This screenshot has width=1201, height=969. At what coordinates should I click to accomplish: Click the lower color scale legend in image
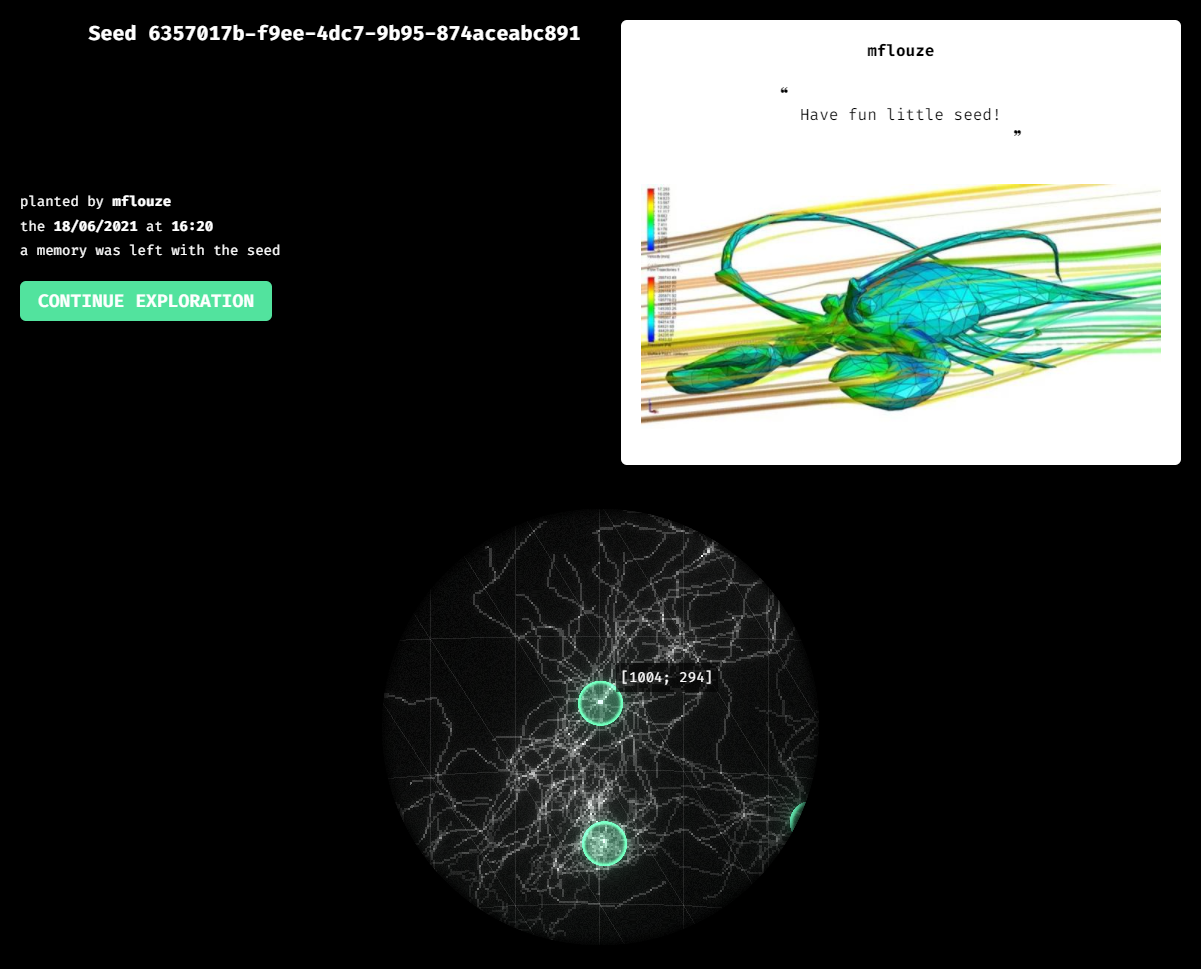point(651,311)
